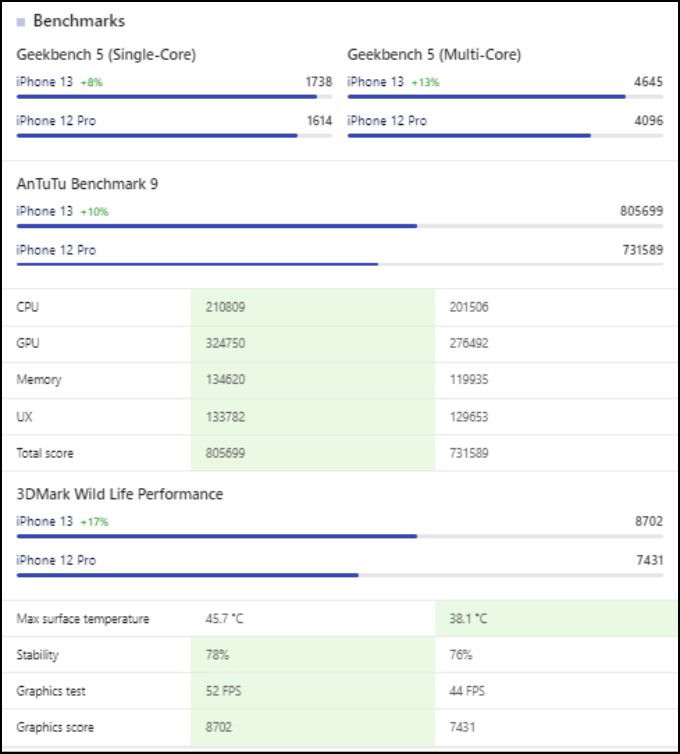
Task: Click the CPU row label
Action: point(27,307)
